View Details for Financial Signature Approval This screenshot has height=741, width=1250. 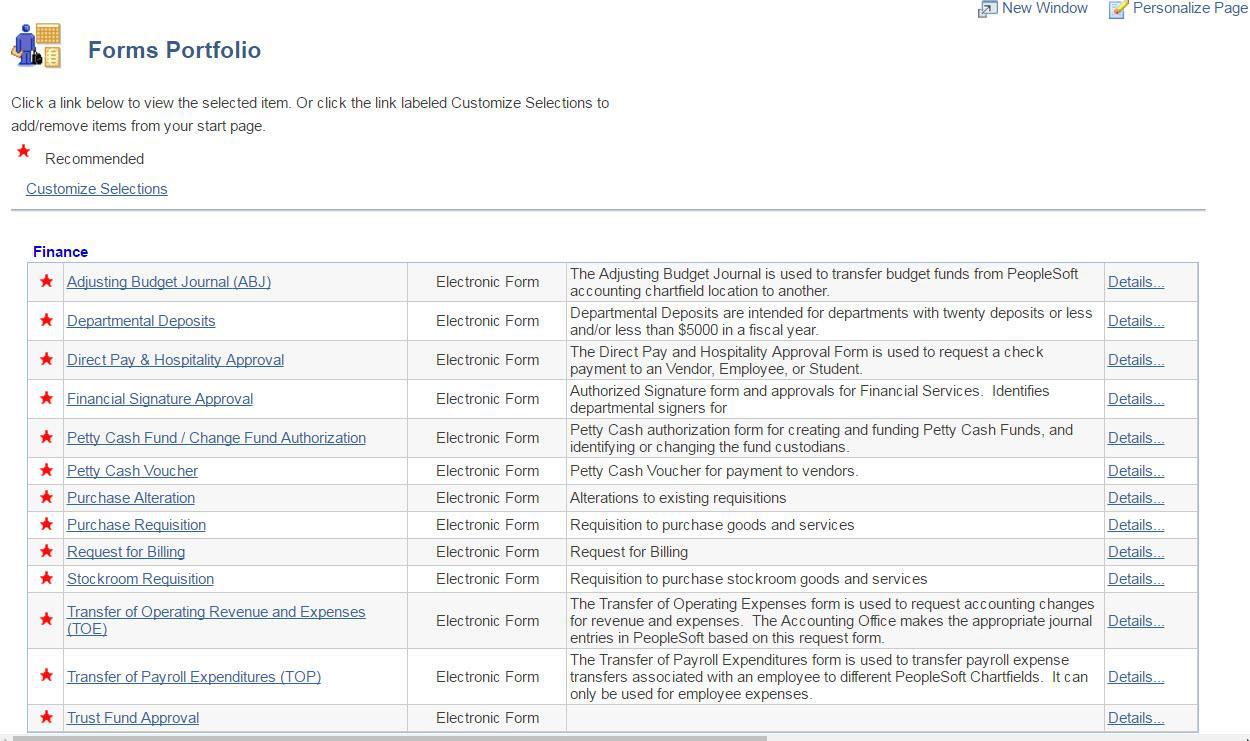pyautogui.click(x=1136, y=399)
